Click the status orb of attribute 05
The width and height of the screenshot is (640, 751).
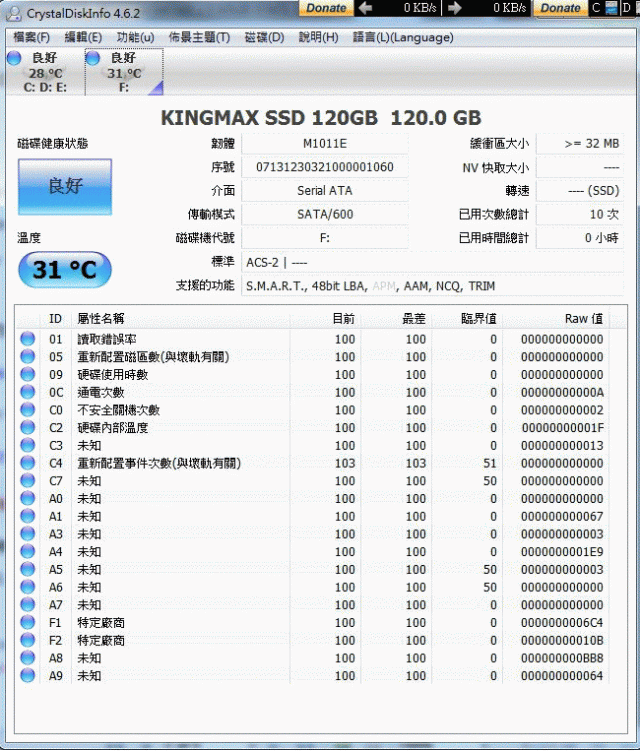[x=28, y=356]
